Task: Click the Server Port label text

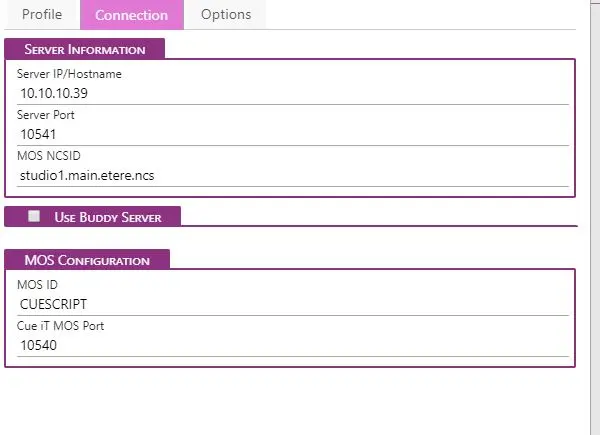Action: coord(46,115)
